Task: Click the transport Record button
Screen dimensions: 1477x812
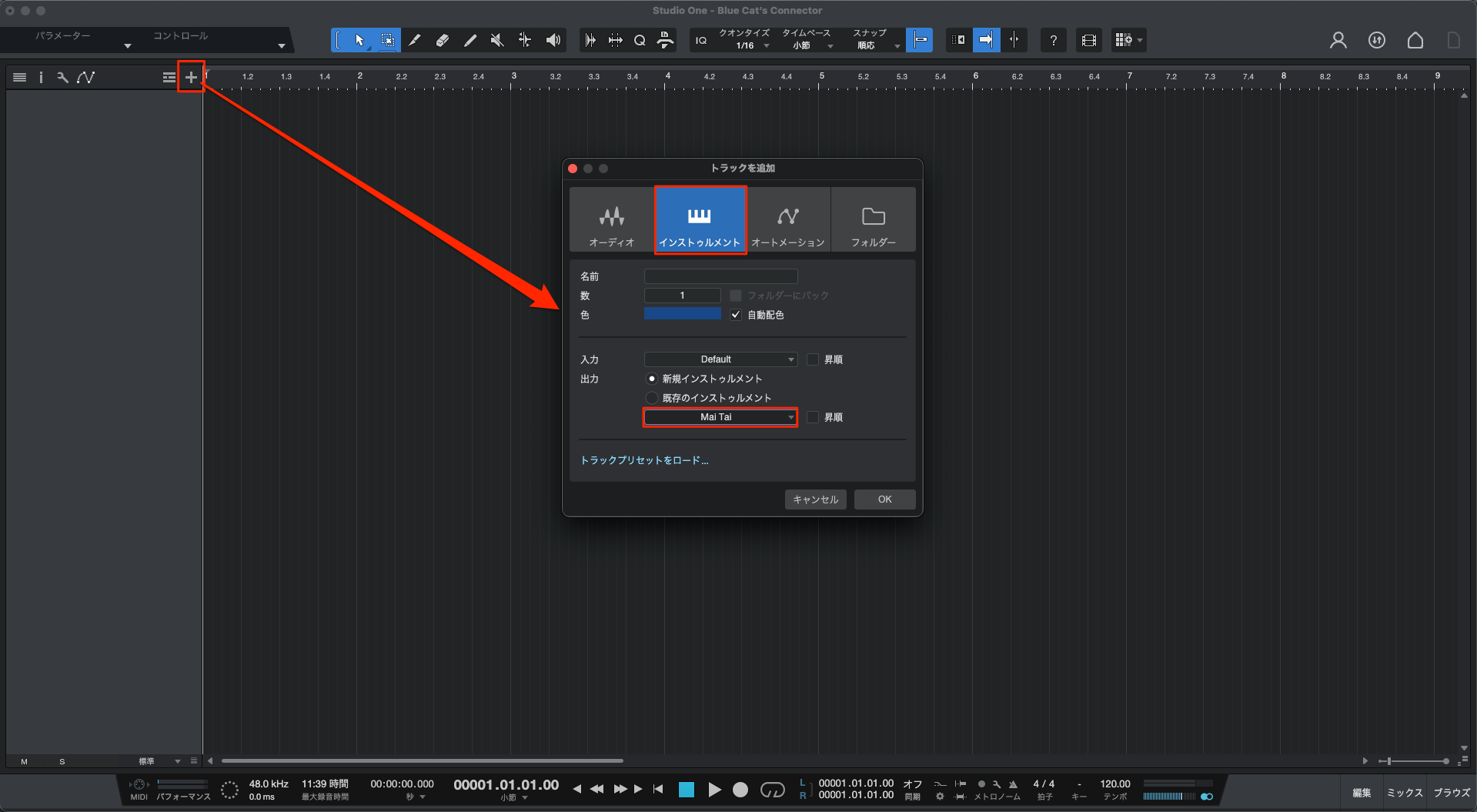Action: 740,790
